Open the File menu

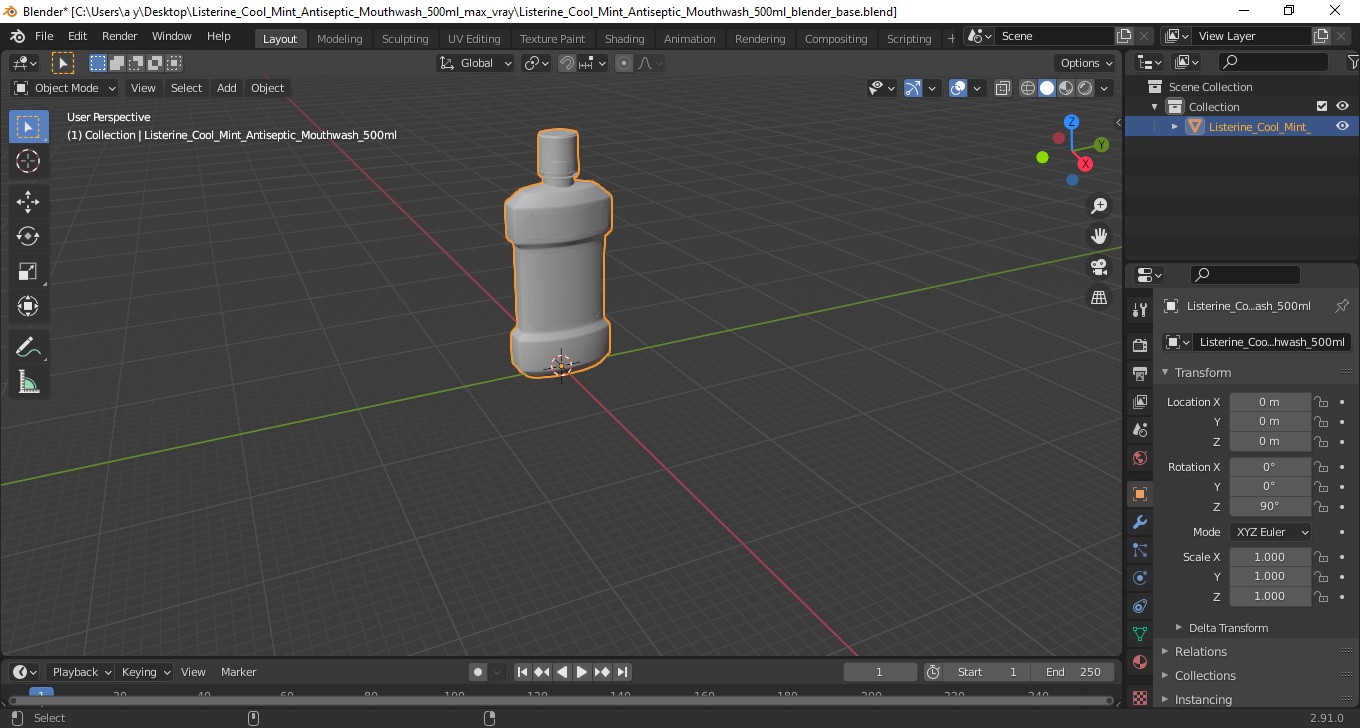click(x=44, y=36)
